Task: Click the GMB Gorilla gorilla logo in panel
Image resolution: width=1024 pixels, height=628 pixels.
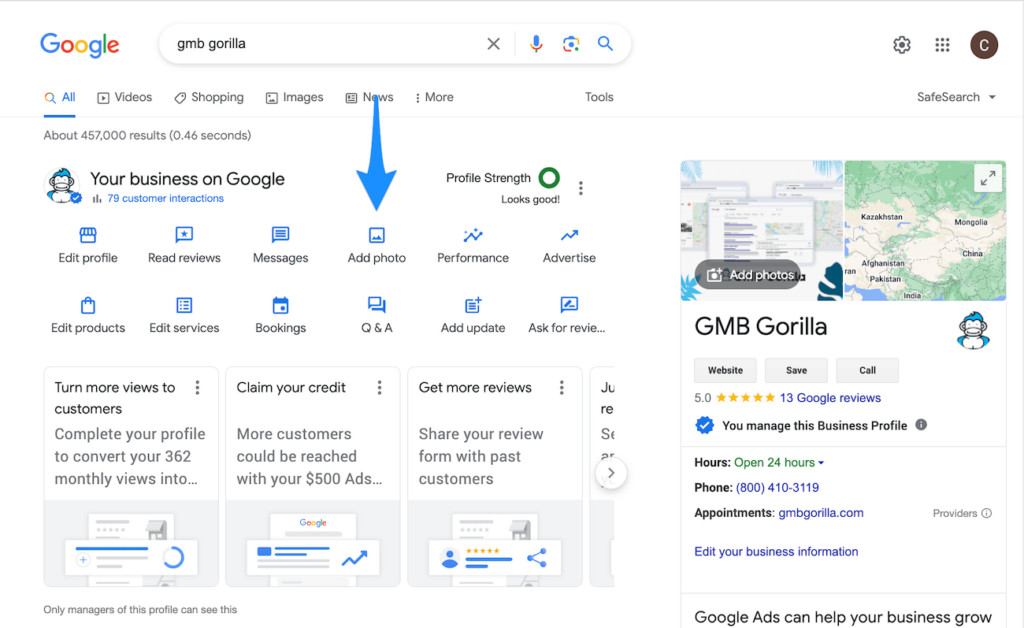Action: 973,330
